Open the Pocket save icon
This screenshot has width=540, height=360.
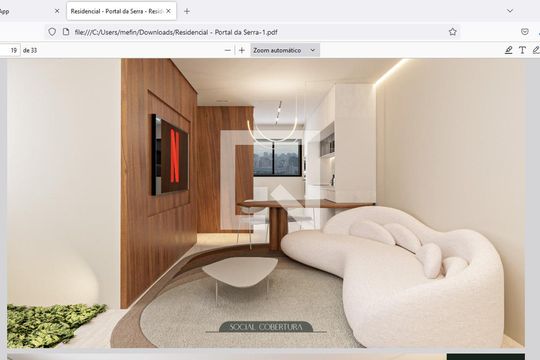(x=525, y=32)
